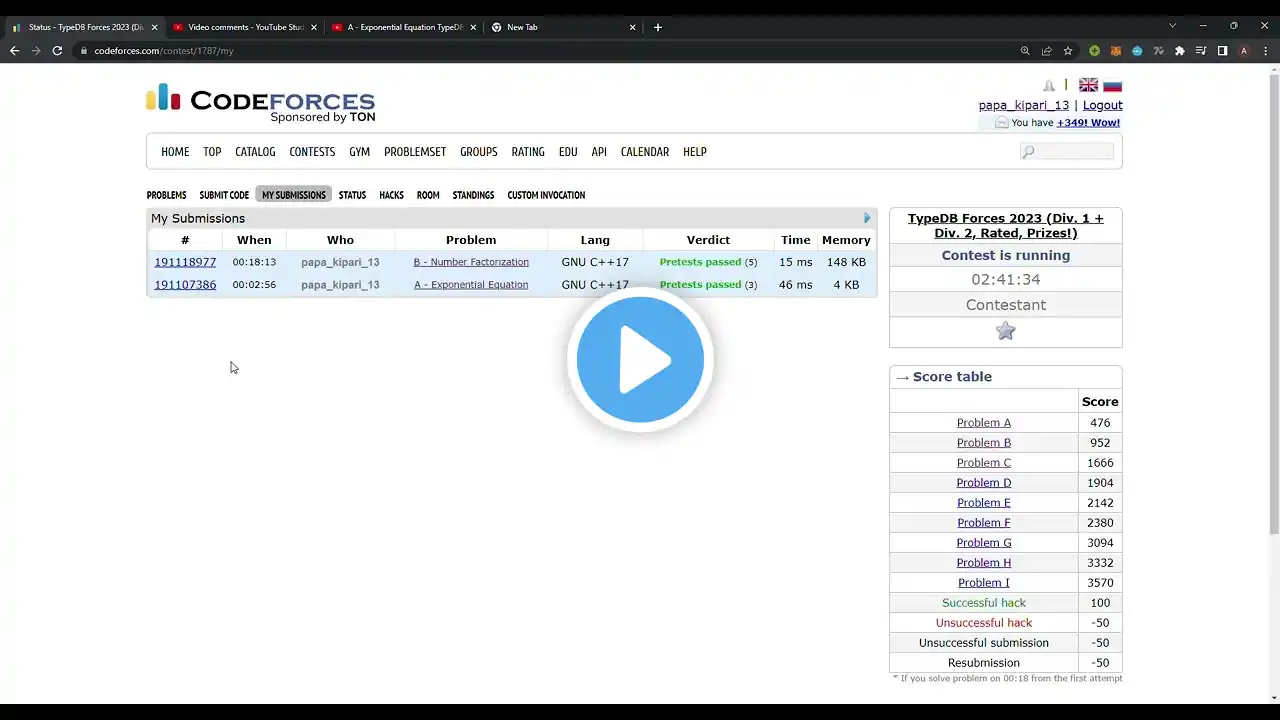
Task: Open the SUBMIT CODE tab
Action: tap(224, 195)
